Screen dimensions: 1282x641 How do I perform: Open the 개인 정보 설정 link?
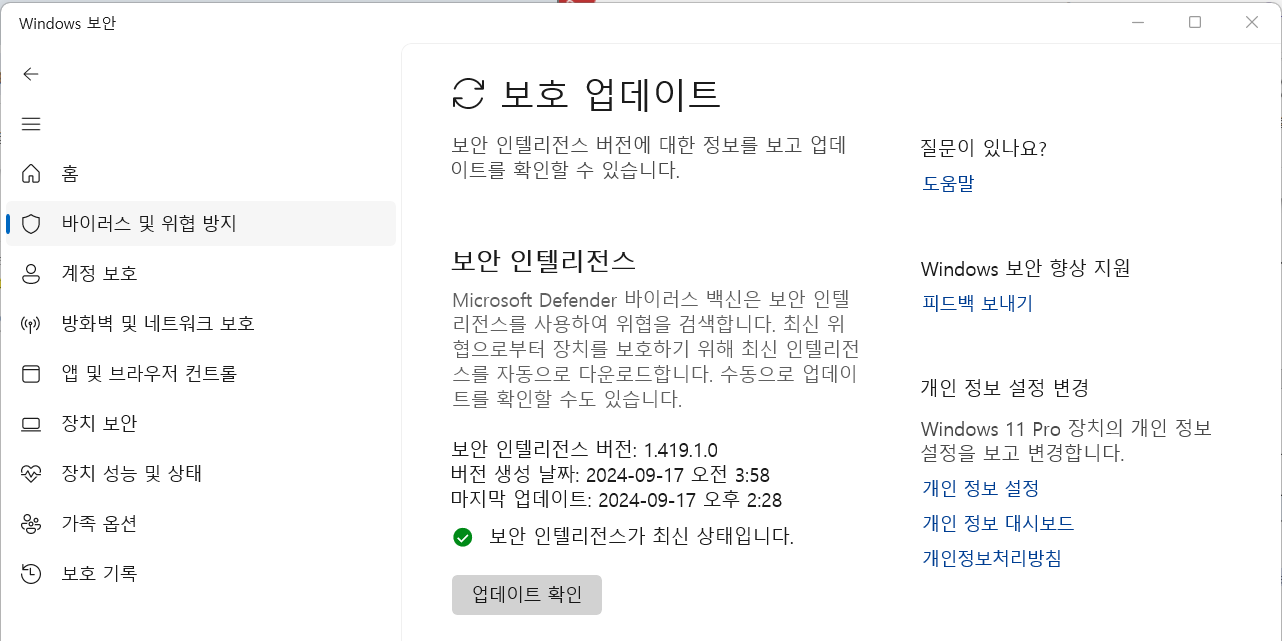click(981, 488)
